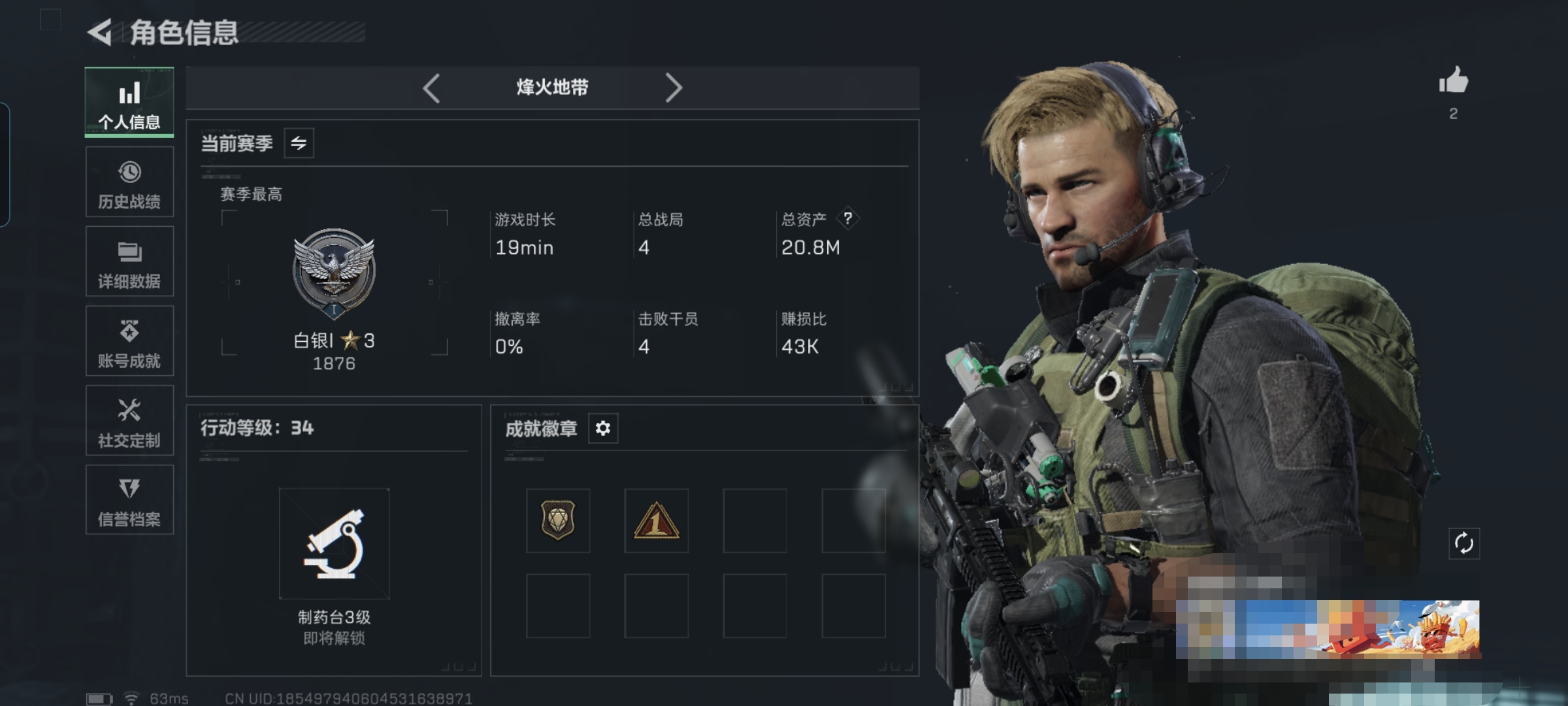Click the 总资产 question mark help icon
Image resolution: width=1568 pixels, height=706 pixels.
[x=847, y=218]
